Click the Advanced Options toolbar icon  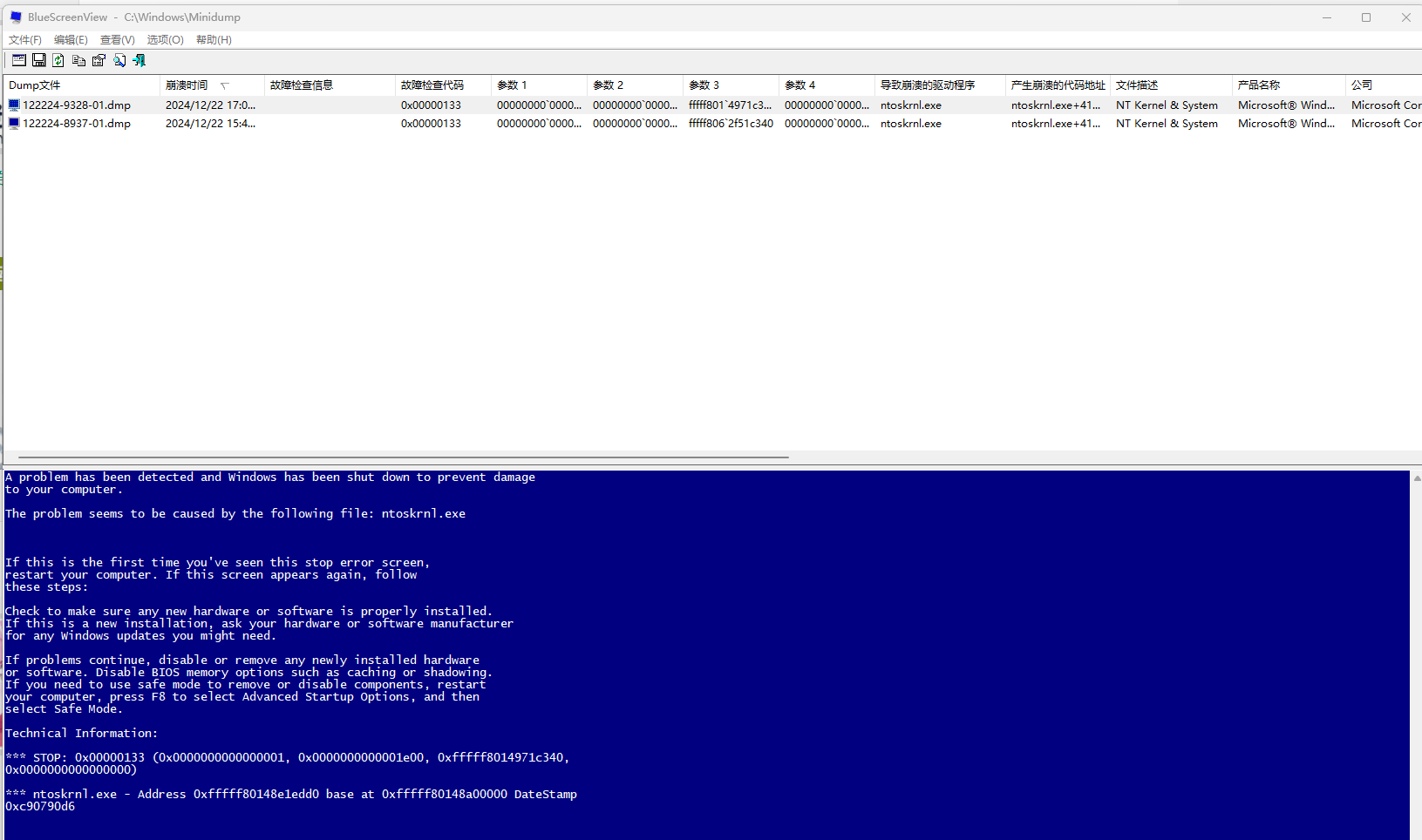click(18, 60)
